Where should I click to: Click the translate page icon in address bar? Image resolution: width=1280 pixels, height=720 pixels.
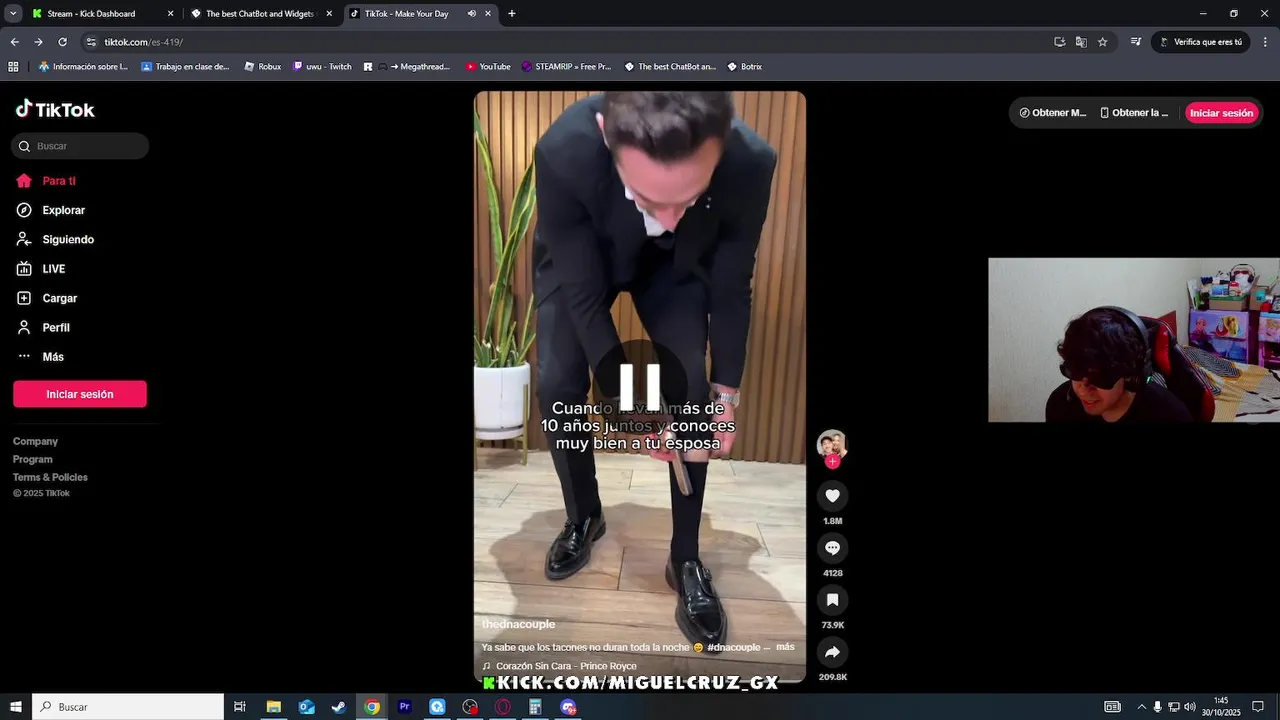pos(1081,42)
